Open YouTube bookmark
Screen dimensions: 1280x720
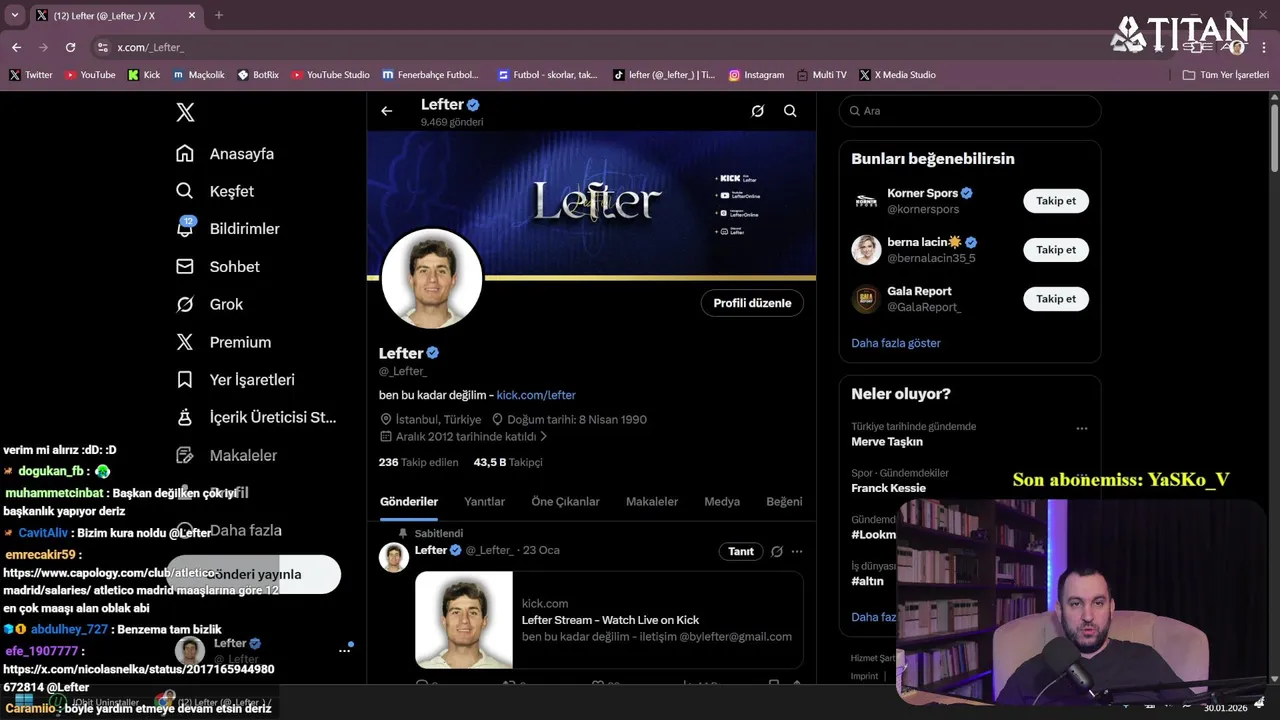click(90, 75)
